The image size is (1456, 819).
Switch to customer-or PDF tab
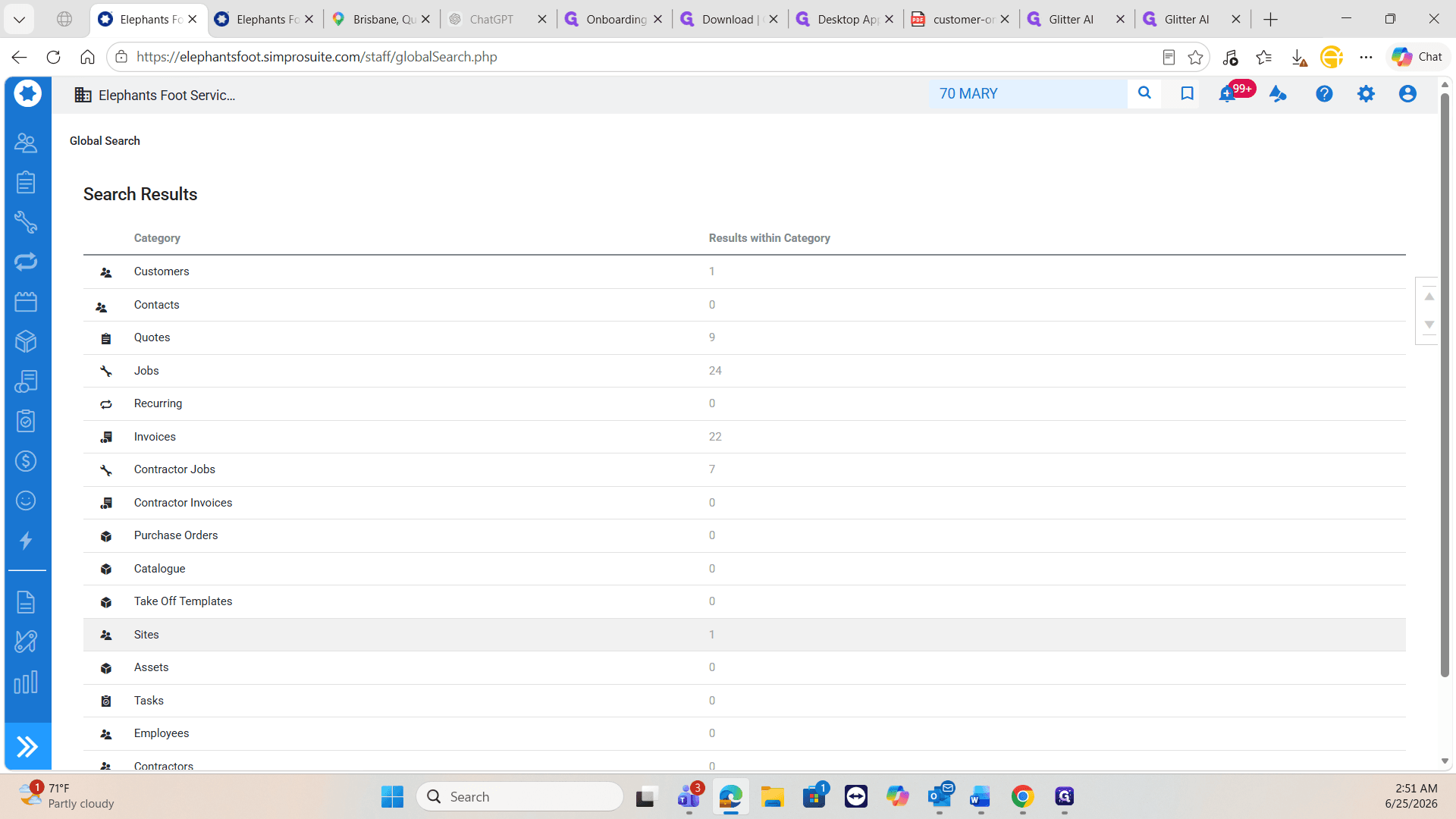click(x=960, y=20)
